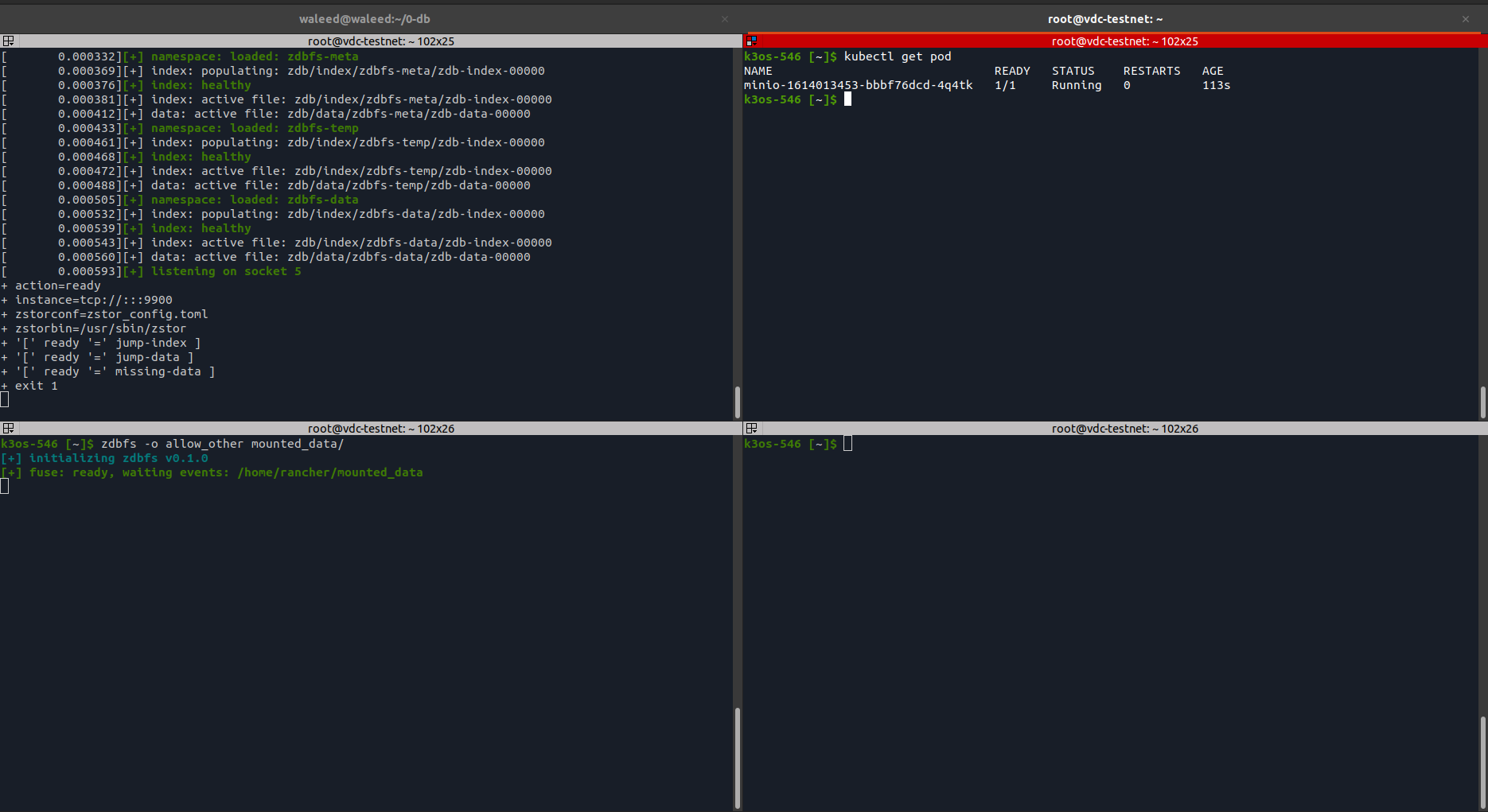The image size is (1488, 812).
Task: Click the root@vdc-testnet window title
Action: click(1105, 18)
